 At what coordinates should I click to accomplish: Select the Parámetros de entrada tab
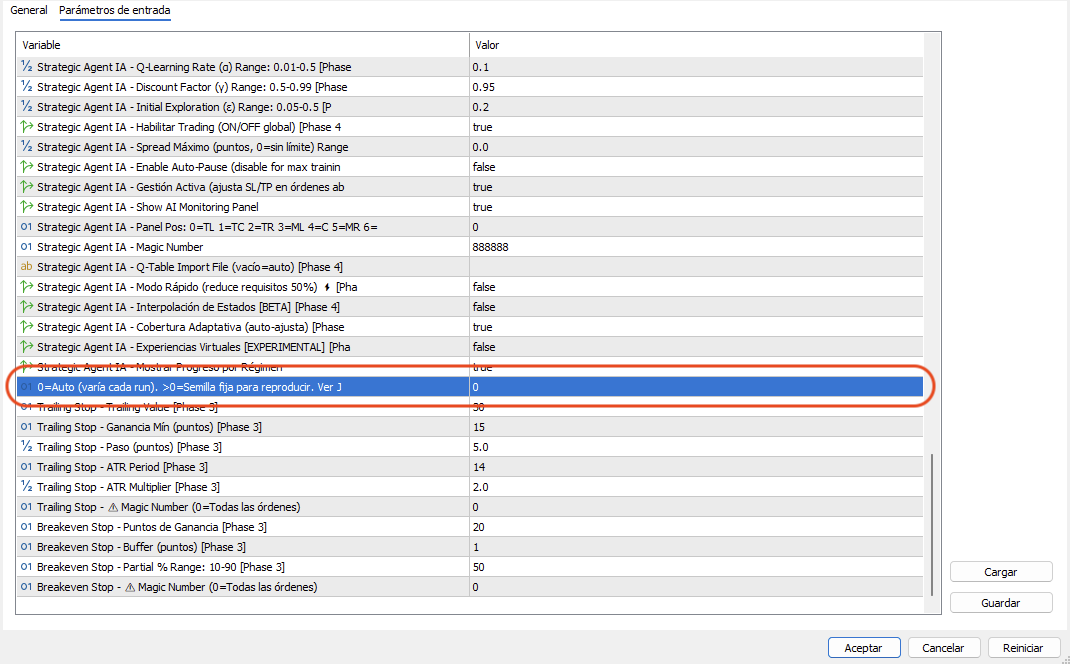click(114, 10)
